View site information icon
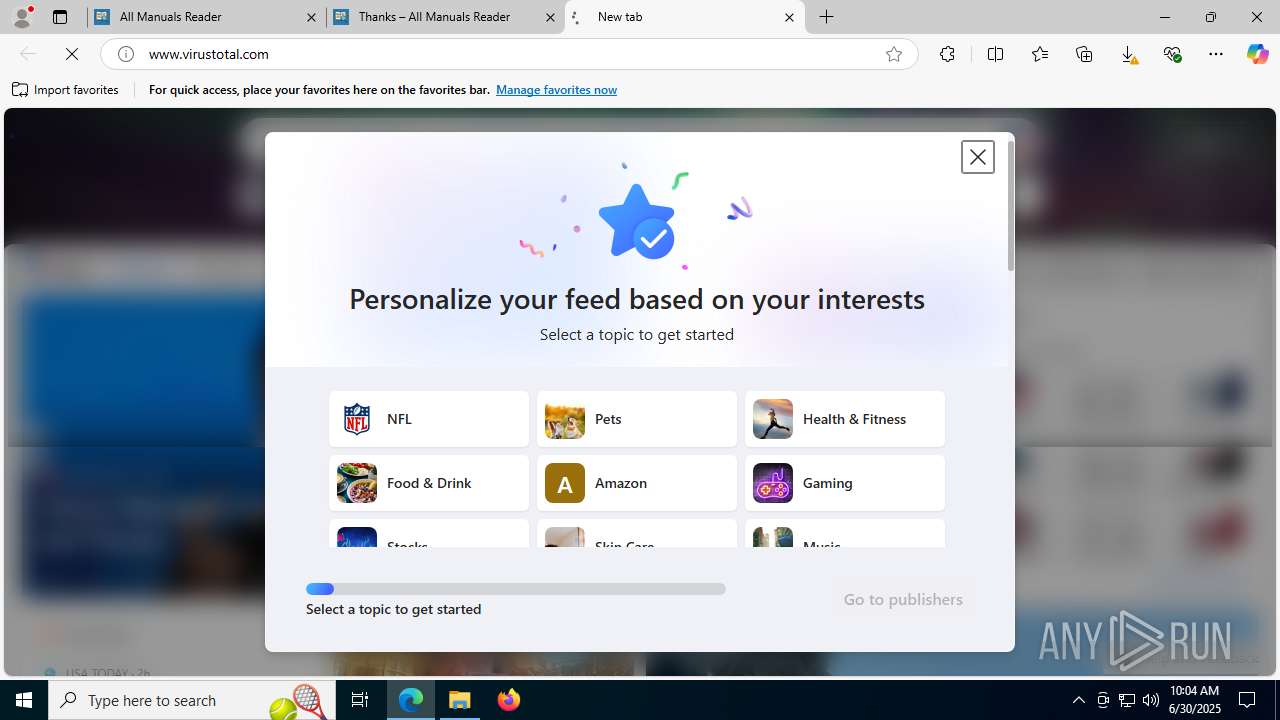Viewport: 1280px width, 720px height. click(x=126, y=54)
